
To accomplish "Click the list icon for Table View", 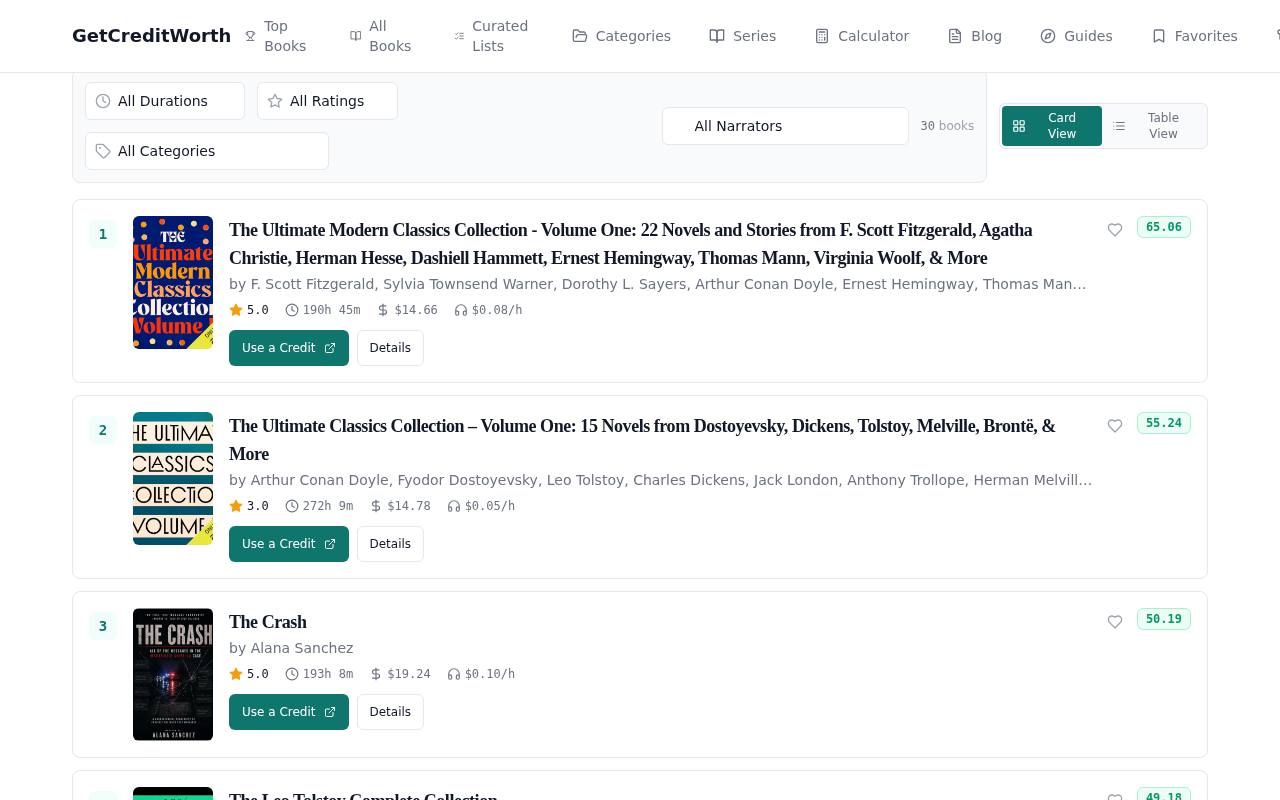I will [x=1119, y=126].
